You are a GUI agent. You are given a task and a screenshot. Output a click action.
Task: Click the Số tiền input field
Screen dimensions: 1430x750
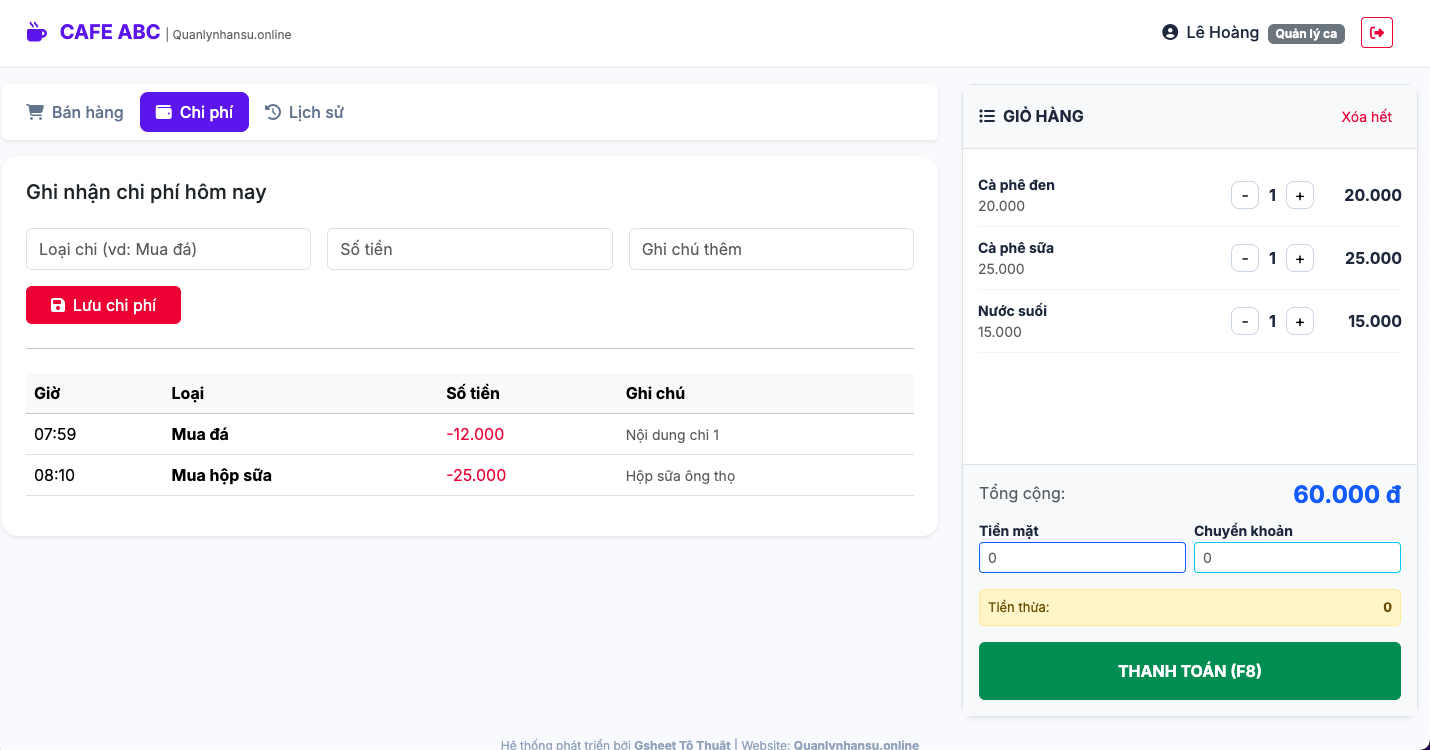click(x=469, y=249)
